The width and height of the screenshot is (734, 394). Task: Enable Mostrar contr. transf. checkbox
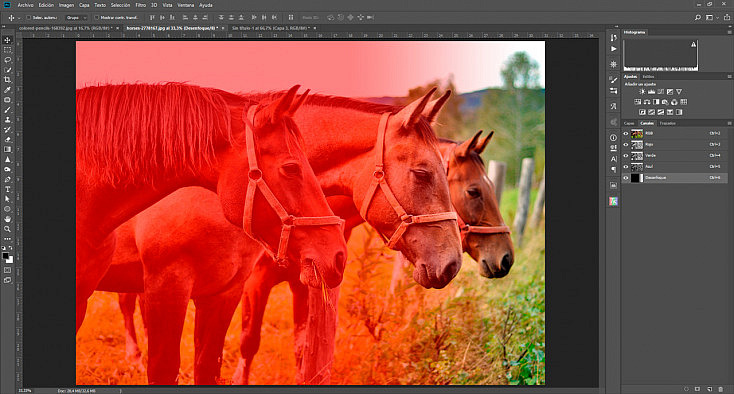[97, 18]
